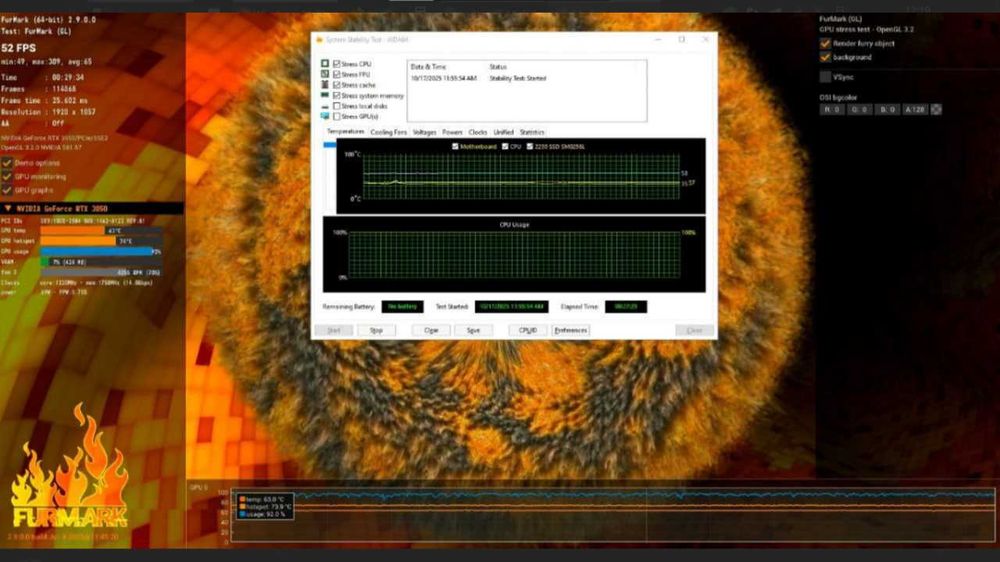Open the Powers tab
The image size is (1000, 562).
click(452, 132)
